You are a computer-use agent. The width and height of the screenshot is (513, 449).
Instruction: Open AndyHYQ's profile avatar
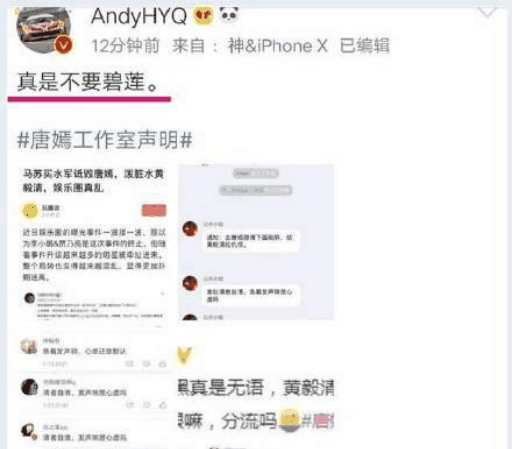(44, 30)
